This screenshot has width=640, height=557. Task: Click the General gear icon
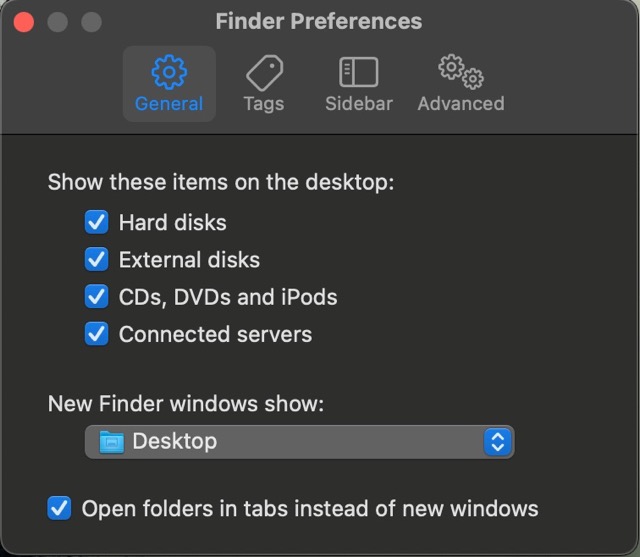click(169, 71)
